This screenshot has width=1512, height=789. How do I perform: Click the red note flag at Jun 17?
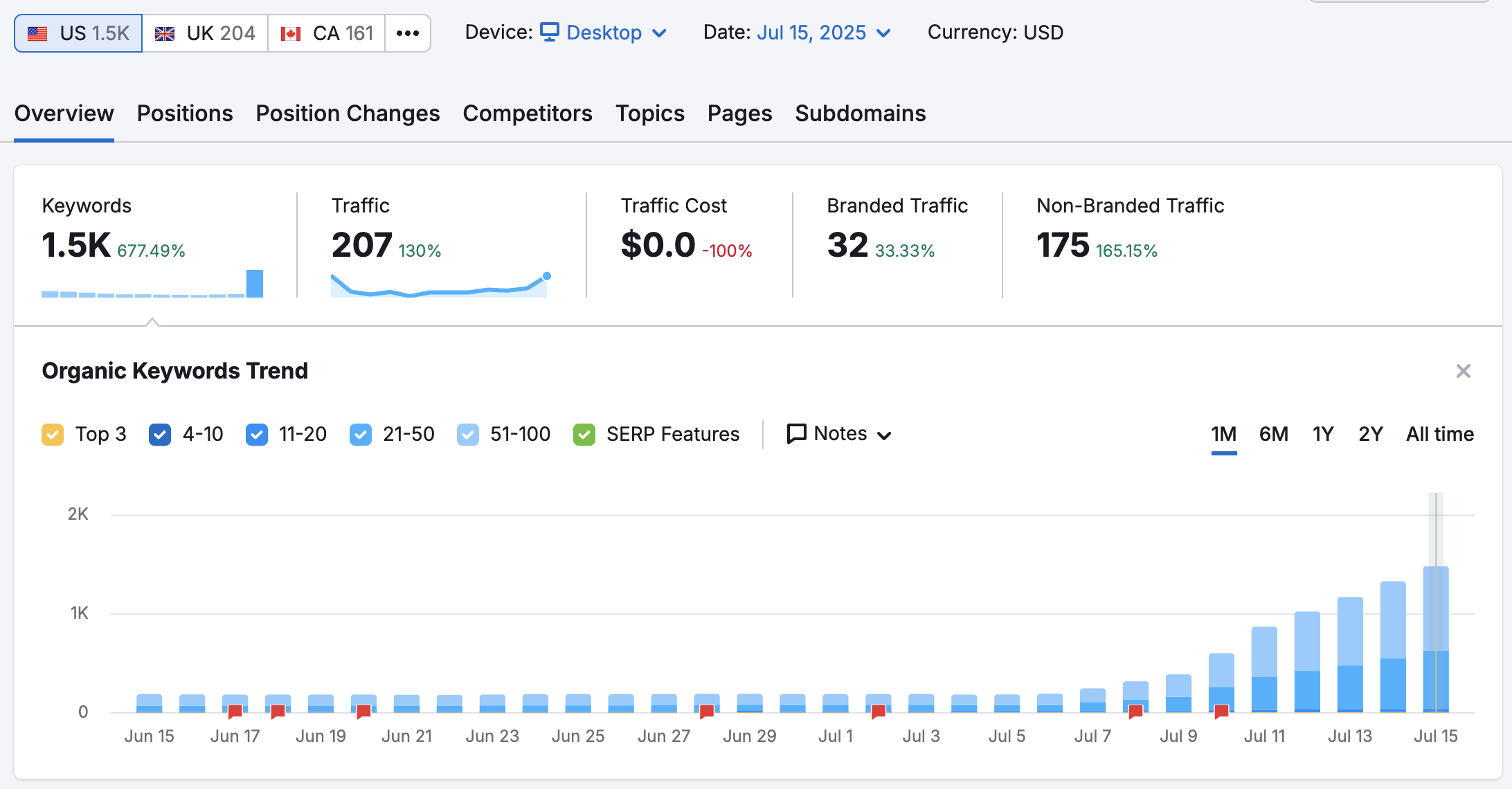coord(235,711)
